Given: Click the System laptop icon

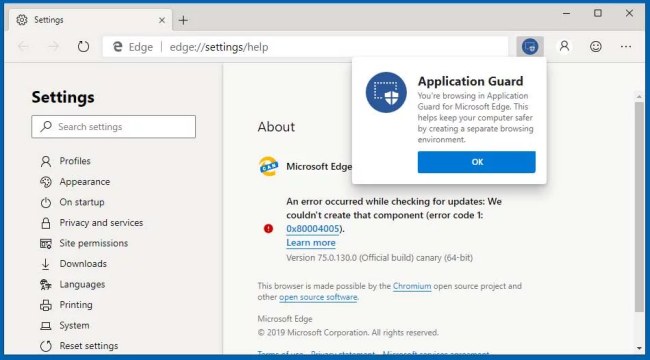Looking at the screenshot, I should coord(46,326).
